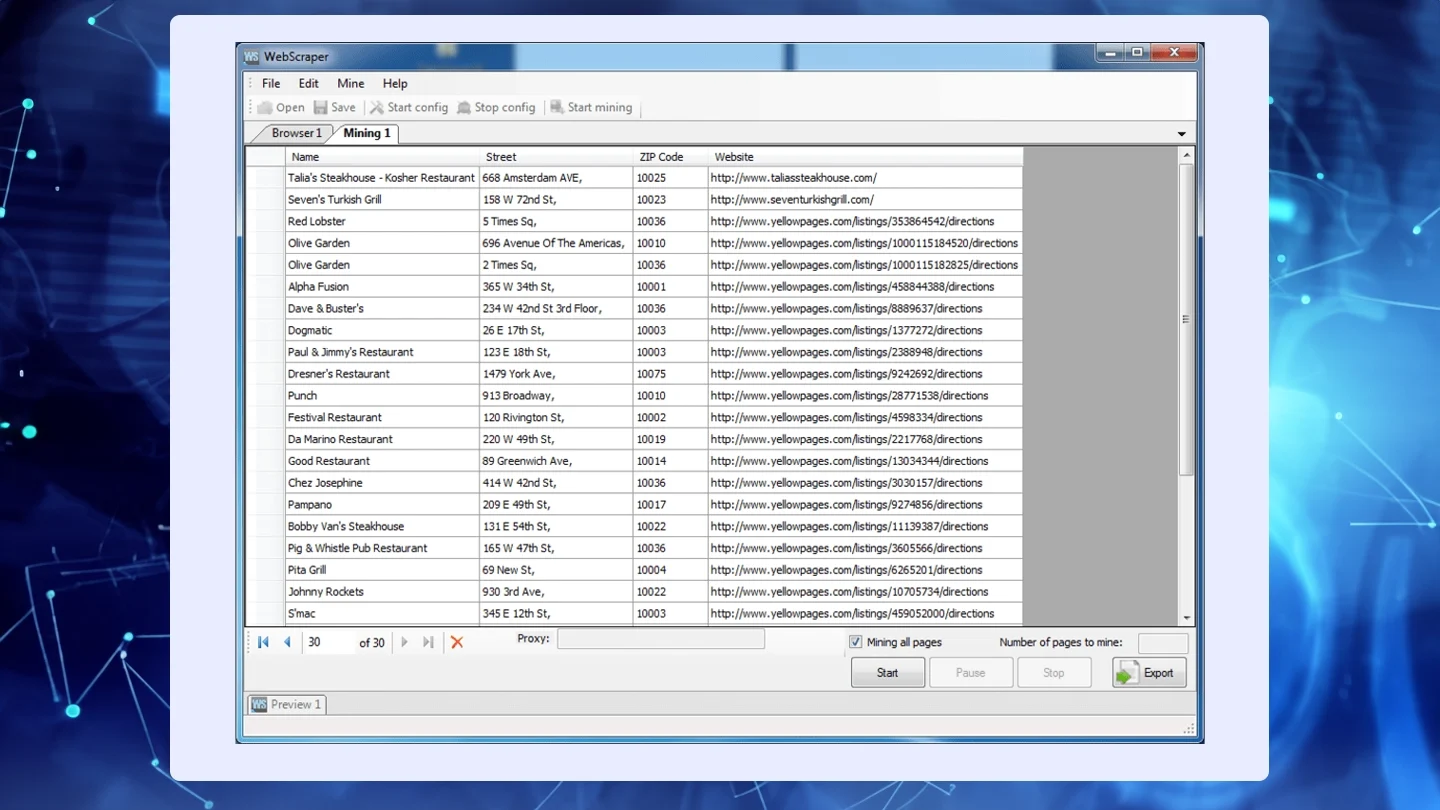Select the Talia's Steakhouse - Kosher Restaurant cell
The image size is (1440, 810).
pyautogui.click(x=382, y=178)
